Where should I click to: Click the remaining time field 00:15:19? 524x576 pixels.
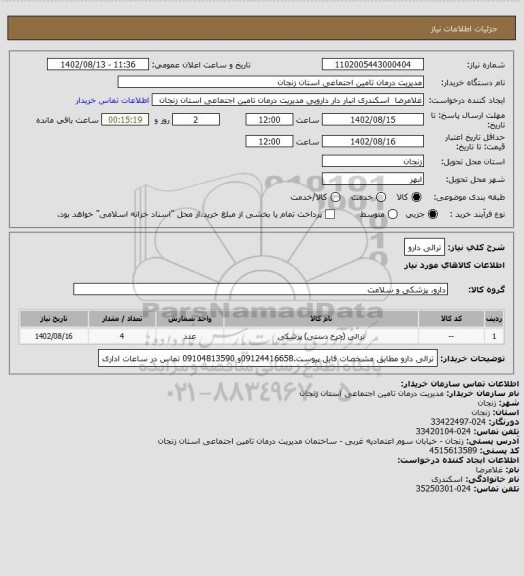point(125,120)
